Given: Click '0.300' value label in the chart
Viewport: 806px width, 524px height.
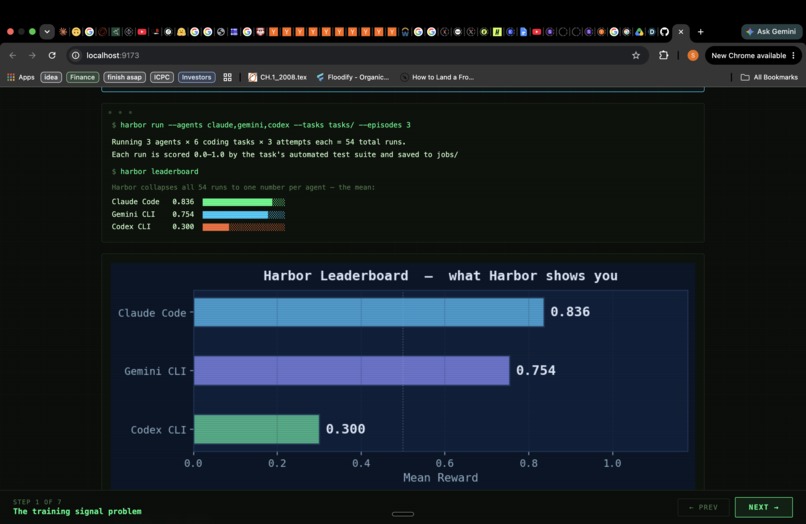Looking at the screenshot, I should point(345,429).
